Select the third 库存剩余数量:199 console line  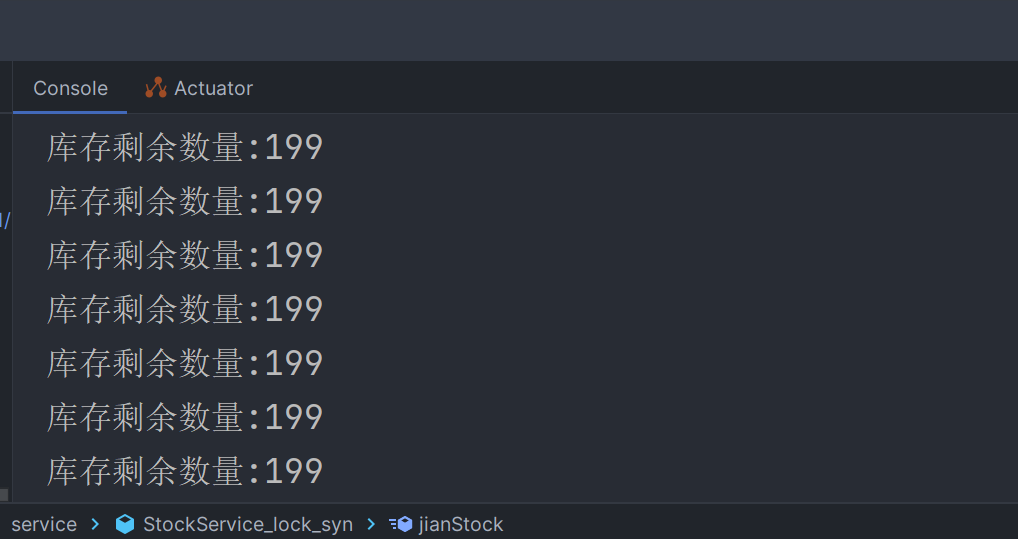coord(185,255)
